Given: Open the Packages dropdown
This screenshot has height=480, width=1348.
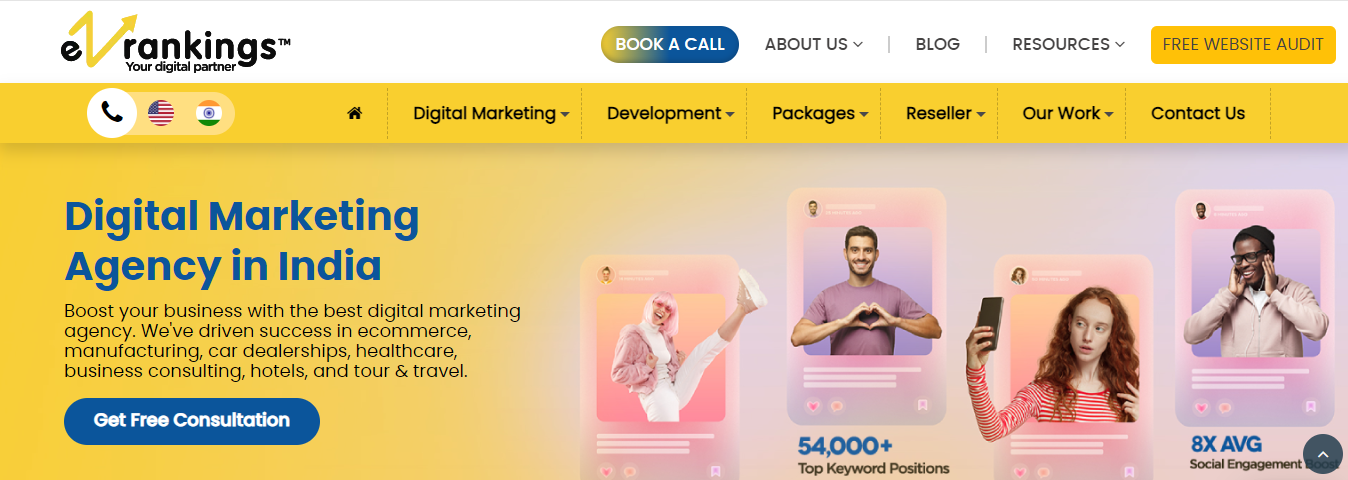Looking at the screenshot, I should point(820,114).
